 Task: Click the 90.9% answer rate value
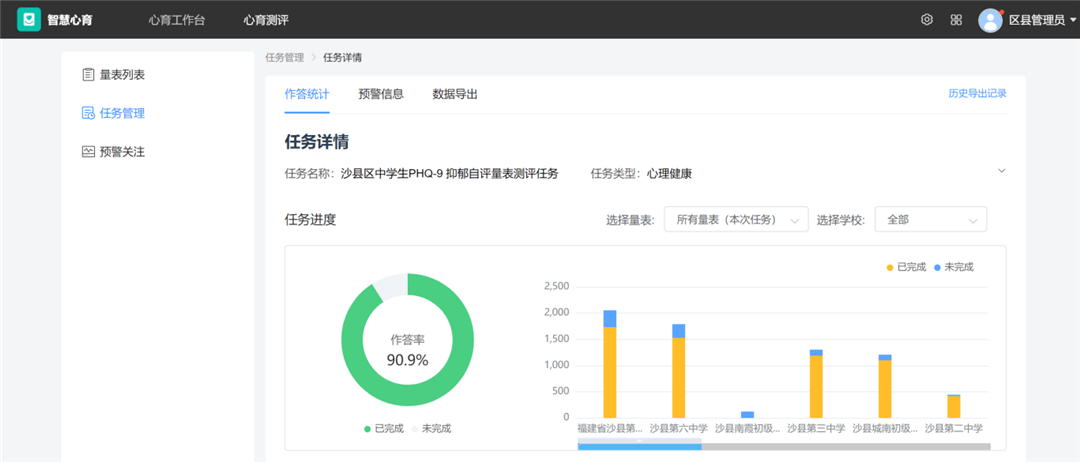[x=408, y=360]
